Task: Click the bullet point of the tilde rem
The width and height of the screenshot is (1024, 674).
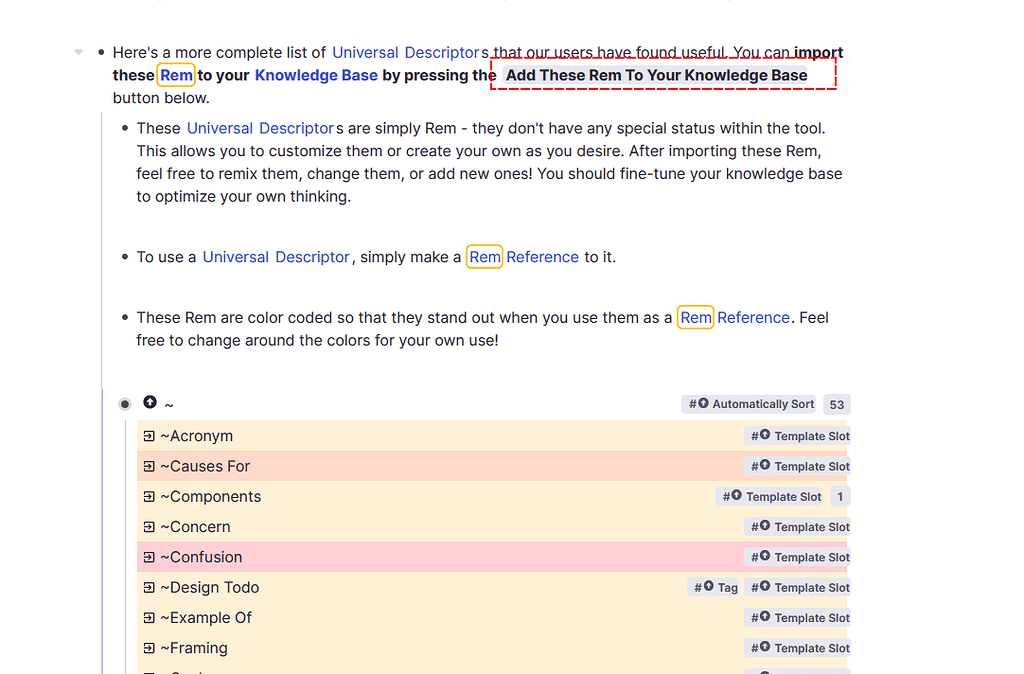Action: (124, 403)
